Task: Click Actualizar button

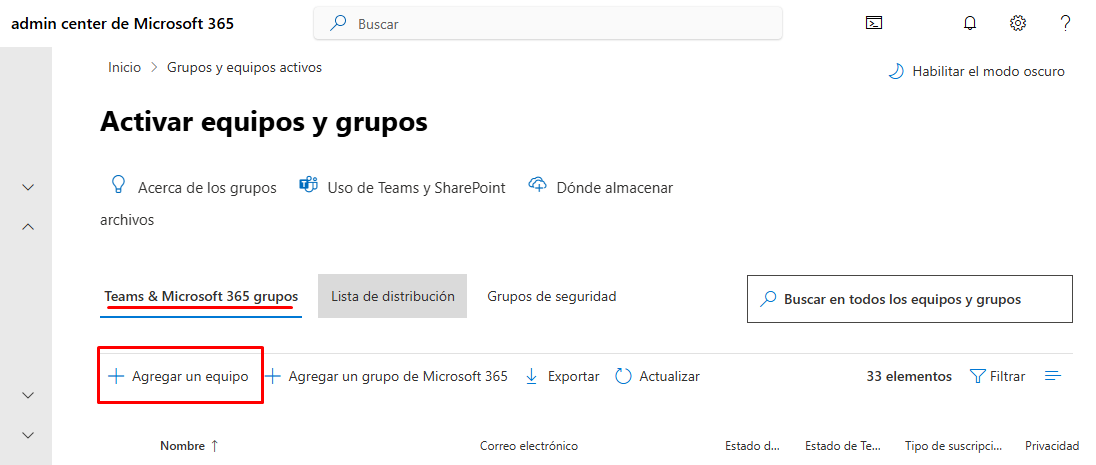Action: point(657,376)
